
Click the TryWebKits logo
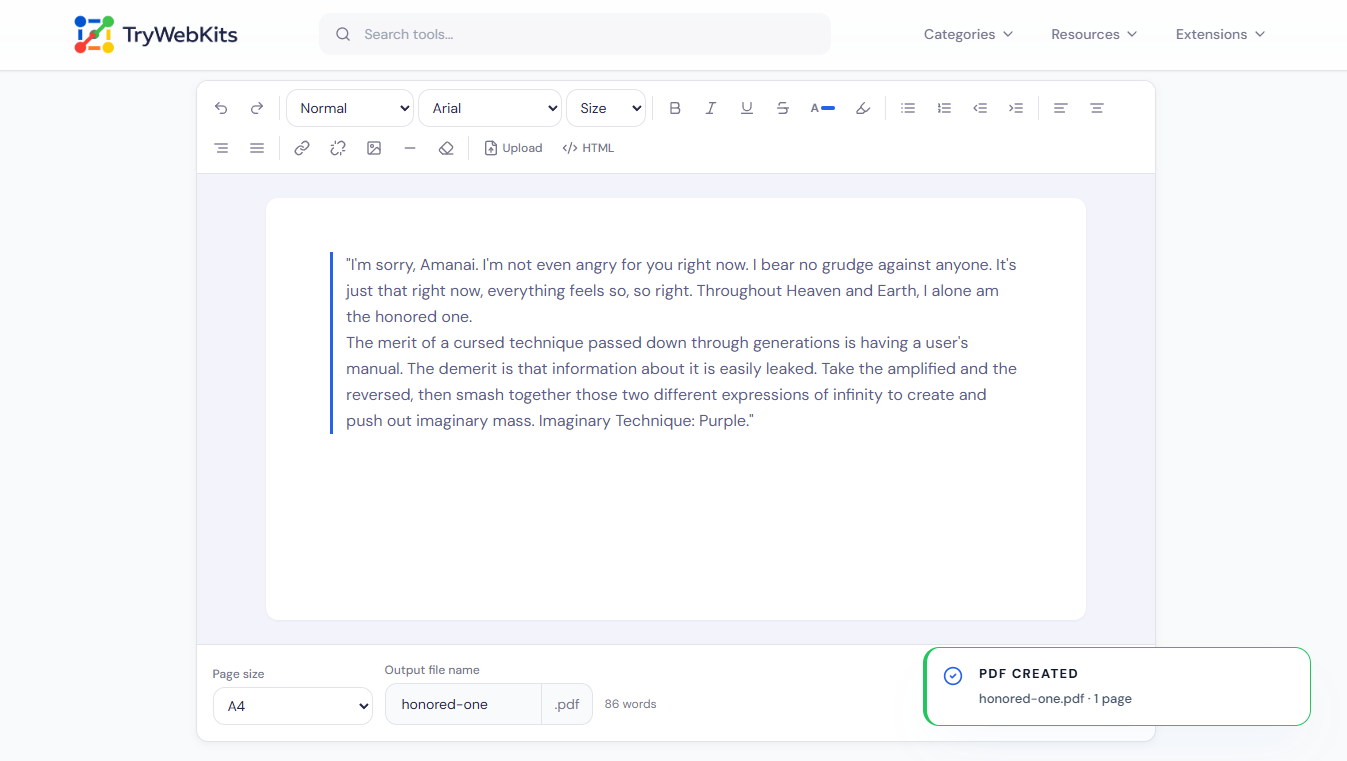[156, 35]
